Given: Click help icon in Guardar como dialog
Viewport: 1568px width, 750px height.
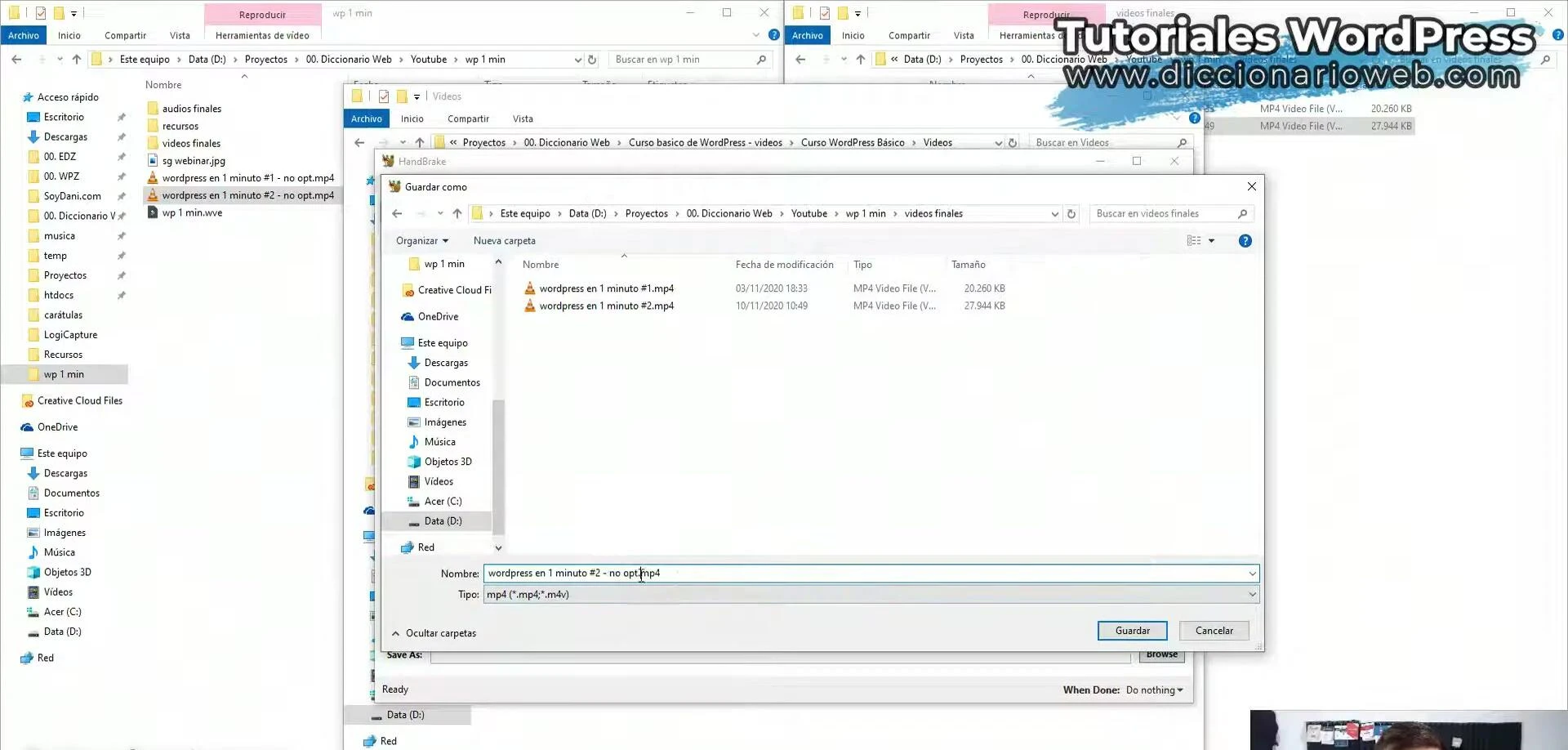Looking at the screenshot, I should [1245, 241].
